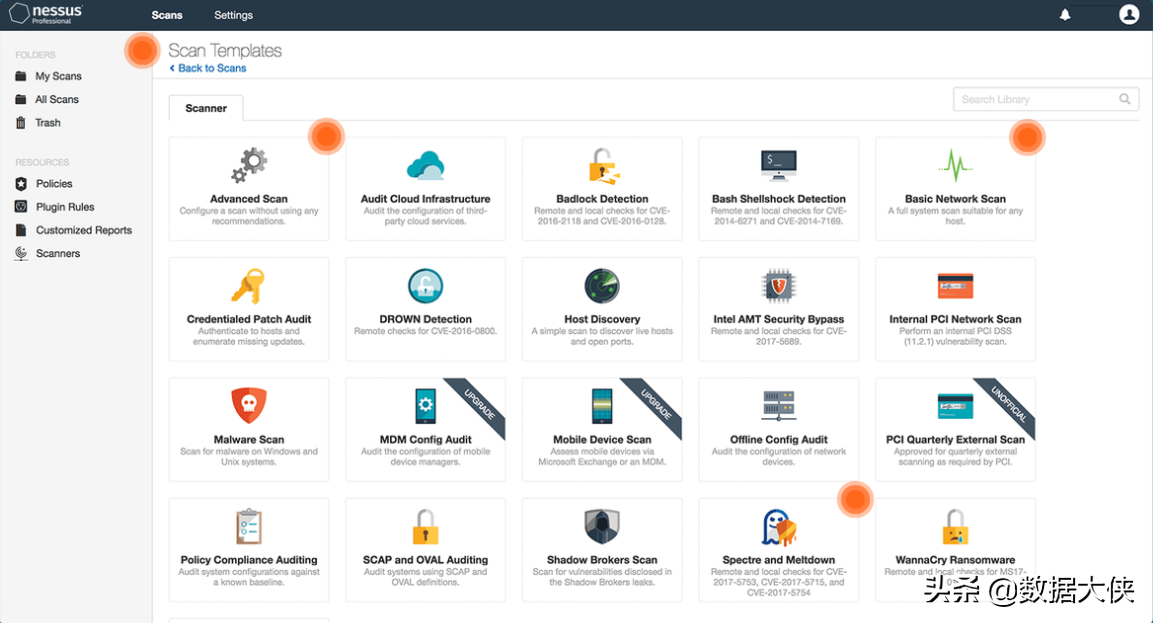Click the Internal PCI Network Scan card icon
The image size is (1153, 623).
[x=955, y=286]
